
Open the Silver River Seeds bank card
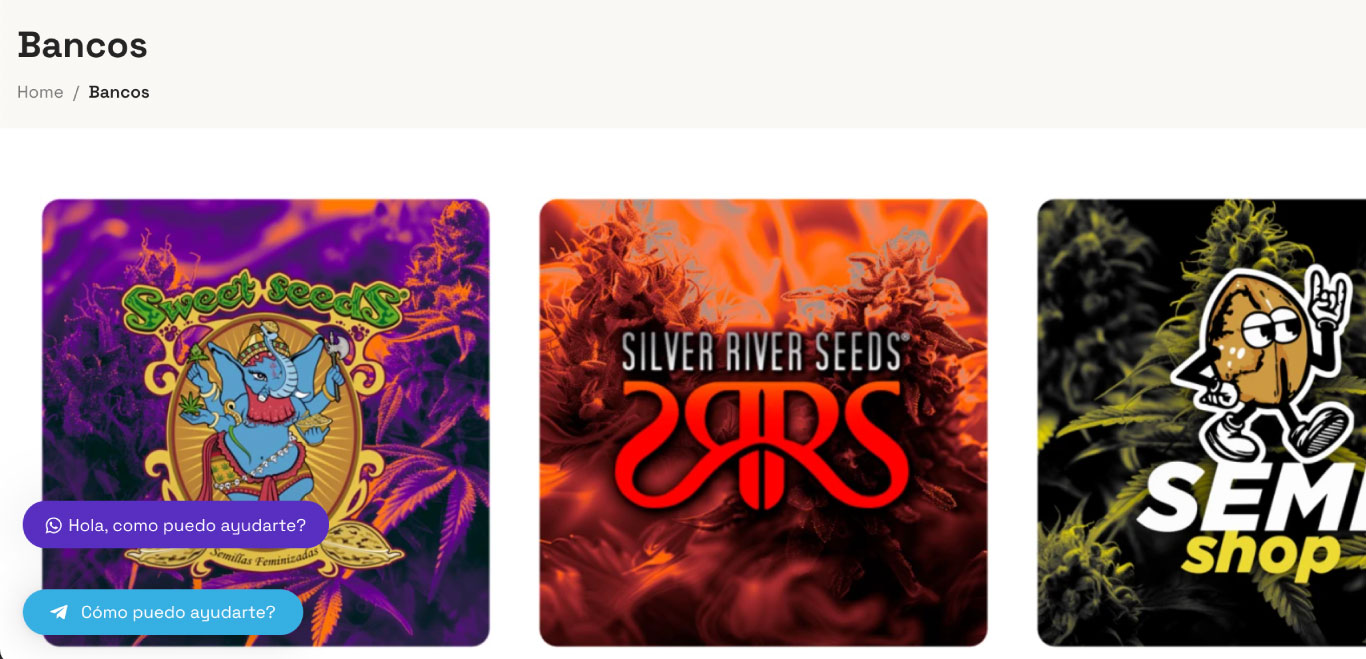763,423
